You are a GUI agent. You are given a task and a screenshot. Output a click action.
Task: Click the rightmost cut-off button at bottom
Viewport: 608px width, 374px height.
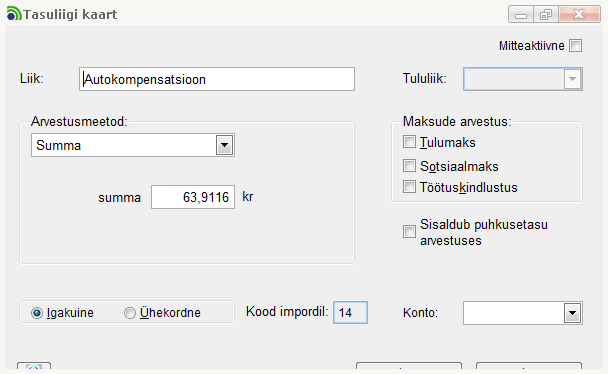click(529, 366)
